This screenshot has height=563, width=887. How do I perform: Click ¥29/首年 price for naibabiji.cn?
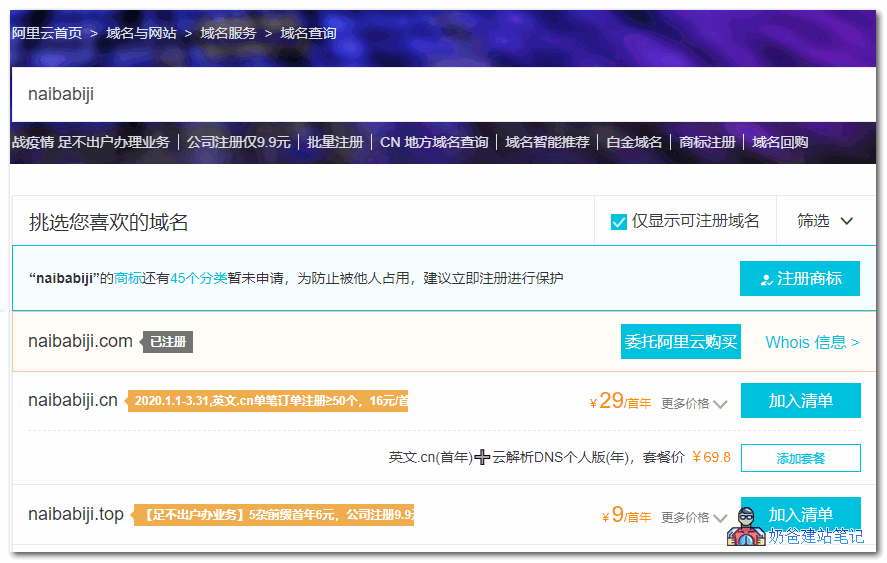point(620,401)
